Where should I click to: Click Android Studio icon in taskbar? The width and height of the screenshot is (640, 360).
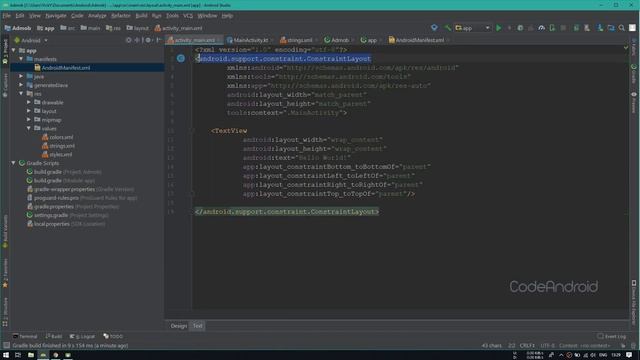(43, 355)
